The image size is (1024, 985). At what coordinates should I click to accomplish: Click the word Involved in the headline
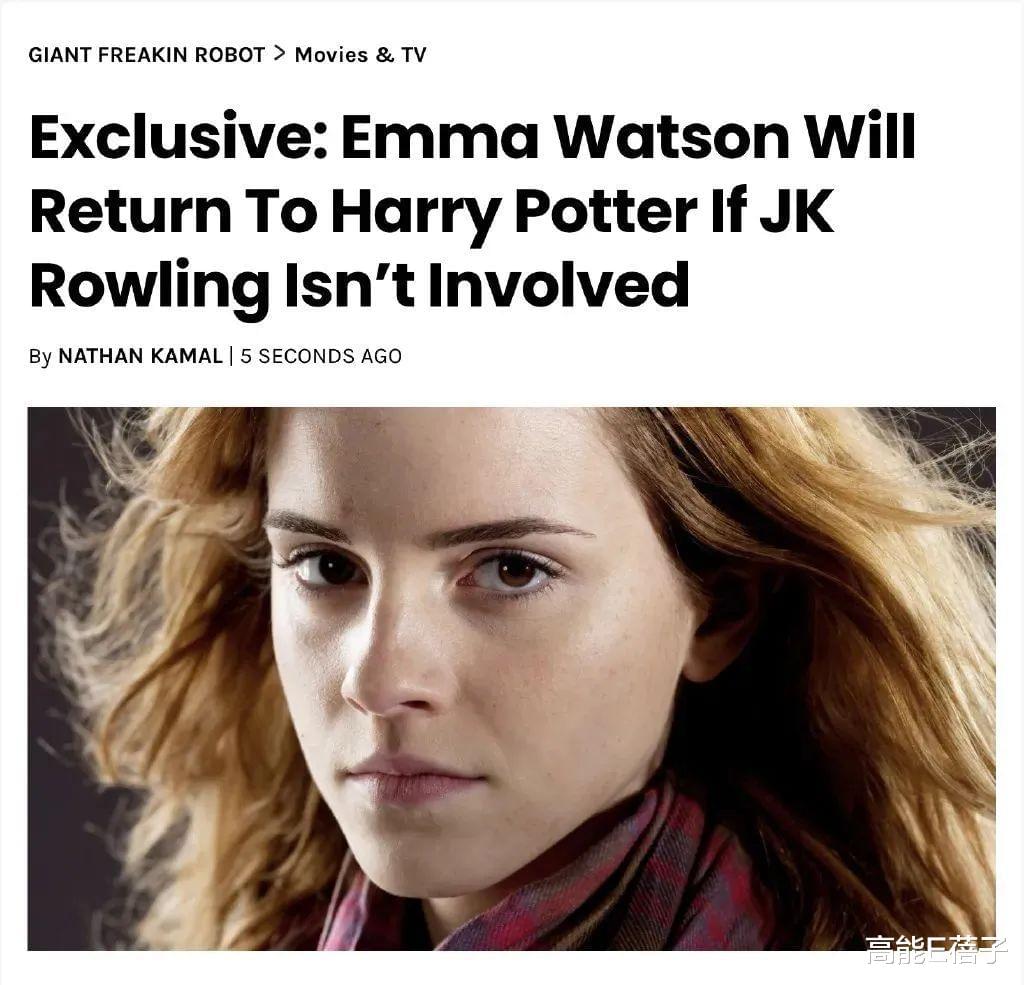click(x=558, y=285)
